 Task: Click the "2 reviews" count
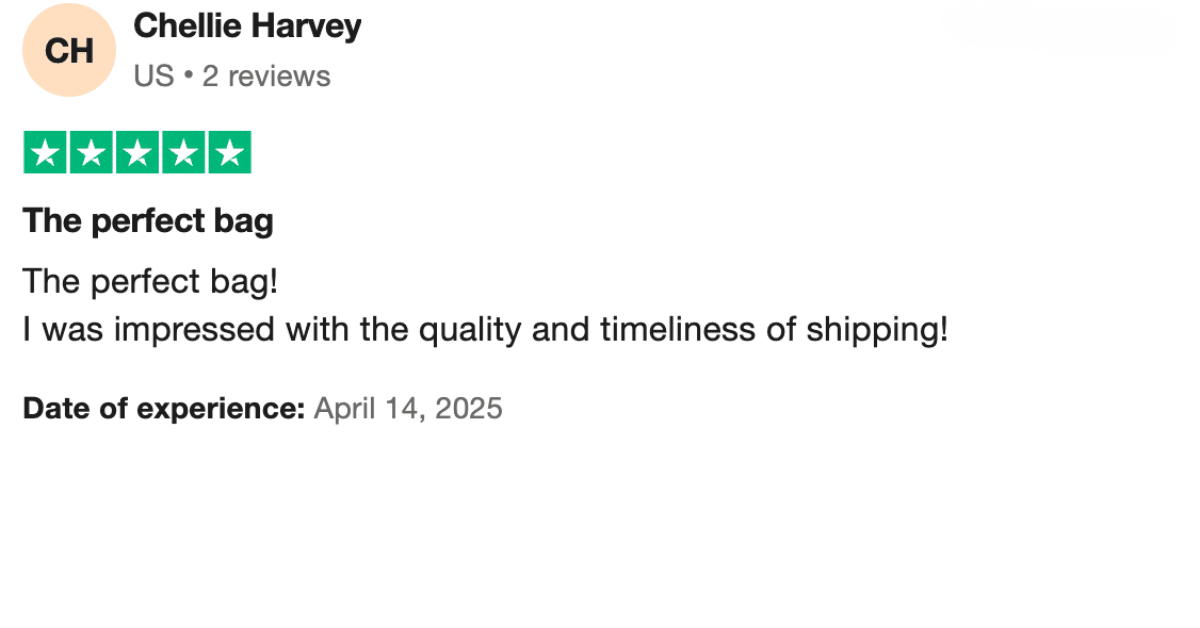pos(266,76)
